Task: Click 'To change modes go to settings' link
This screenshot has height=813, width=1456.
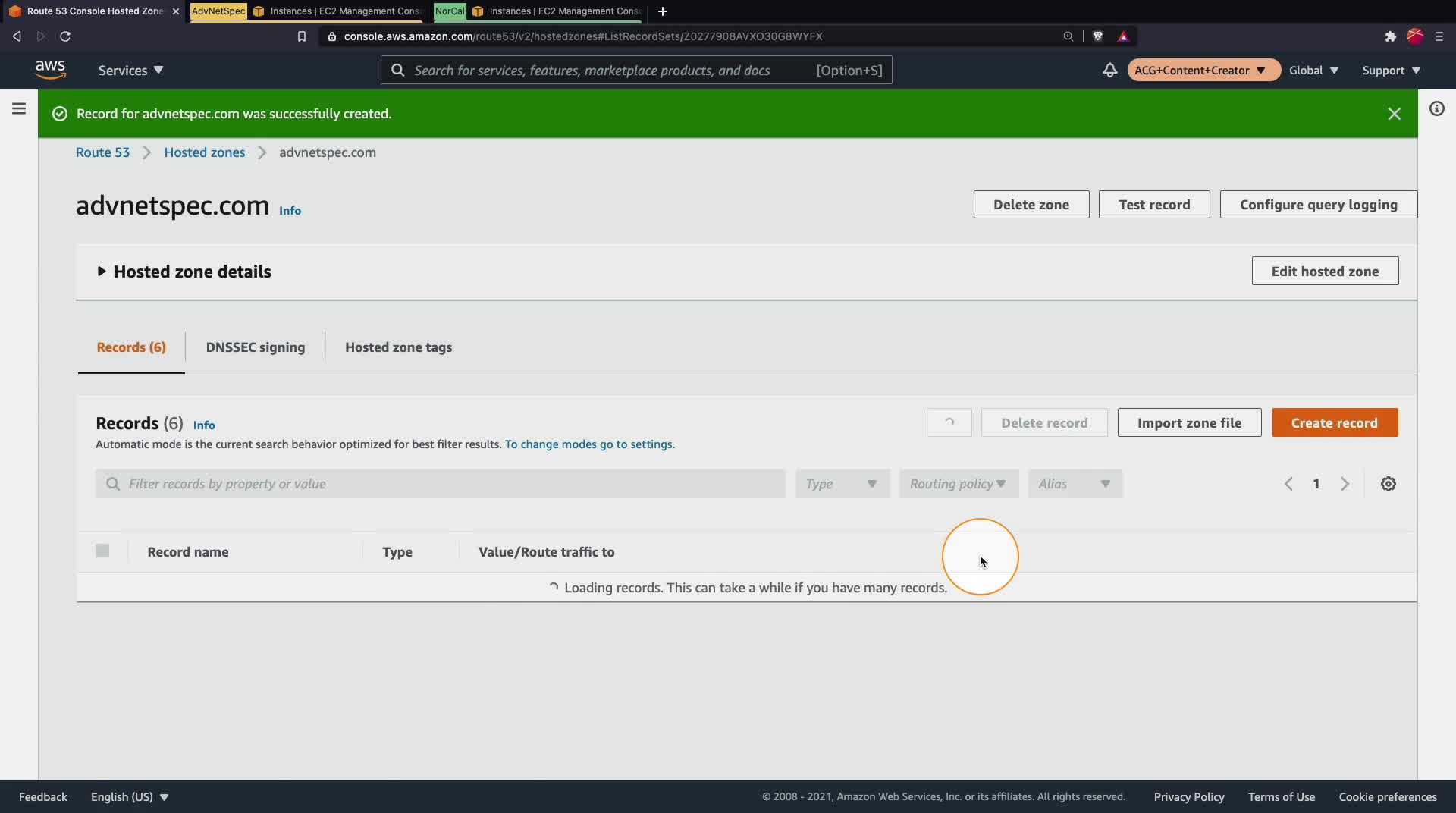Action: point(589,444)
